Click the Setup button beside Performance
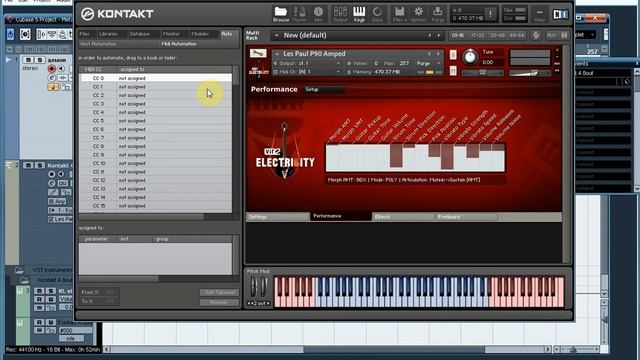 (324, 89)
